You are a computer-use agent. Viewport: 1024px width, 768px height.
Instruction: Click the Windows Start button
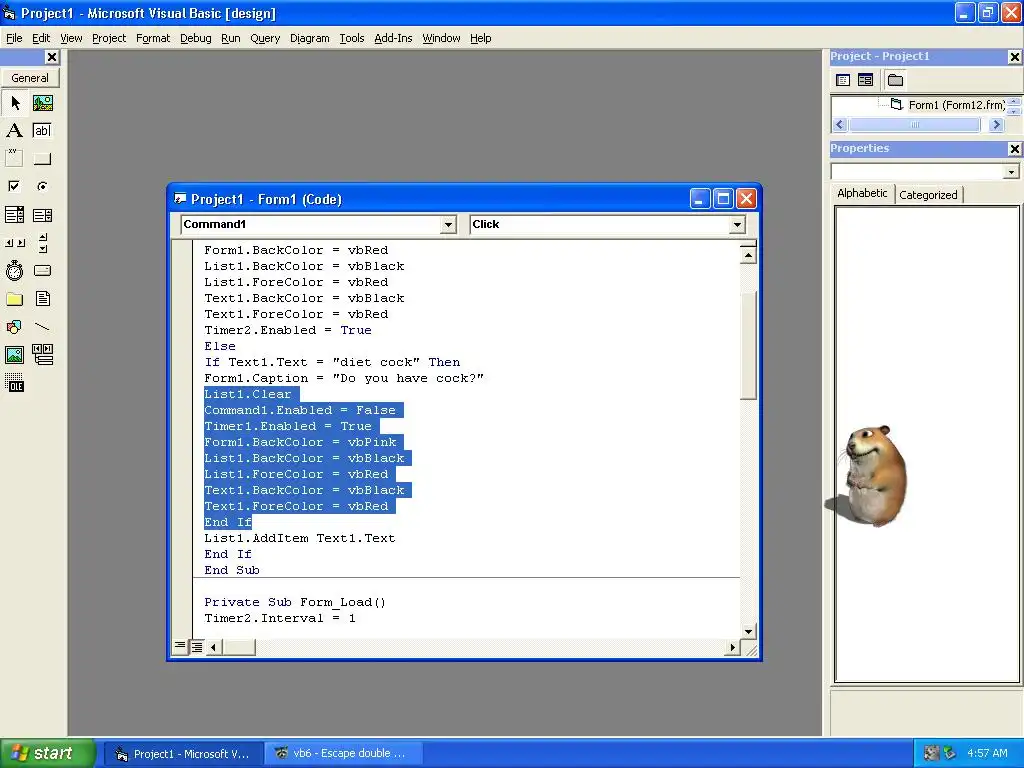click(48, 753)
